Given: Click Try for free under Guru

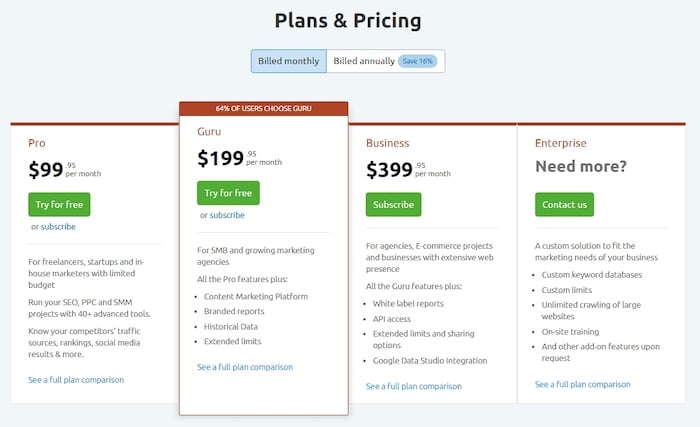Looking at the screenshot, I should [x=228, y=192].
